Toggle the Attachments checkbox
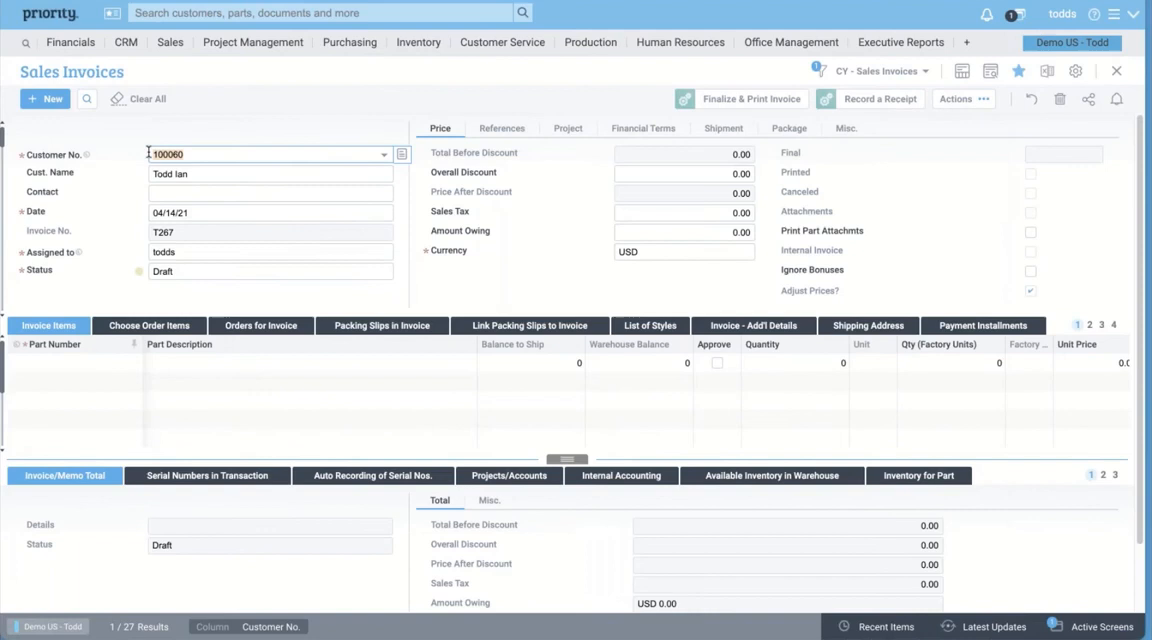Image resolution: width=1152 pixels, height=640 pixels. click(1031, 212)
